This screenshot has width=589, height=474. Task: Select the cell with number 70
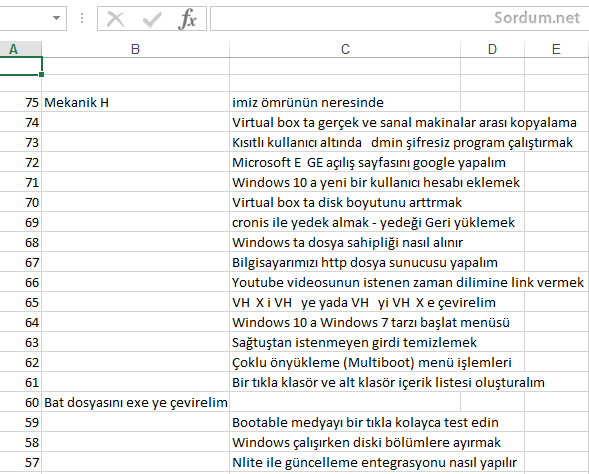click(x=21, y=202)
